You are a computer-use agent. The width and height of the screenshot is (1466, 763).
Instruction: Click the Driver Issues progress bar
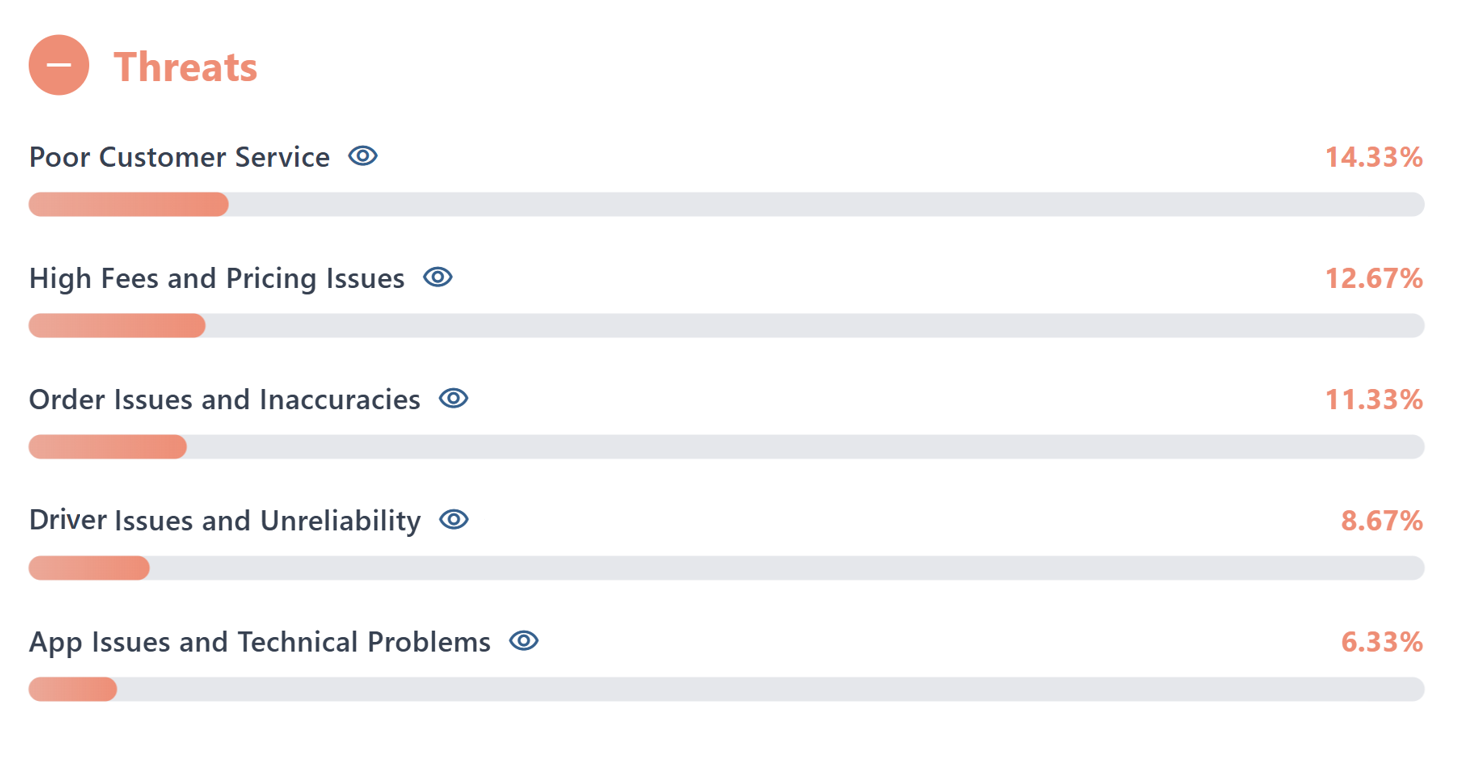click(x=726, y=568)
